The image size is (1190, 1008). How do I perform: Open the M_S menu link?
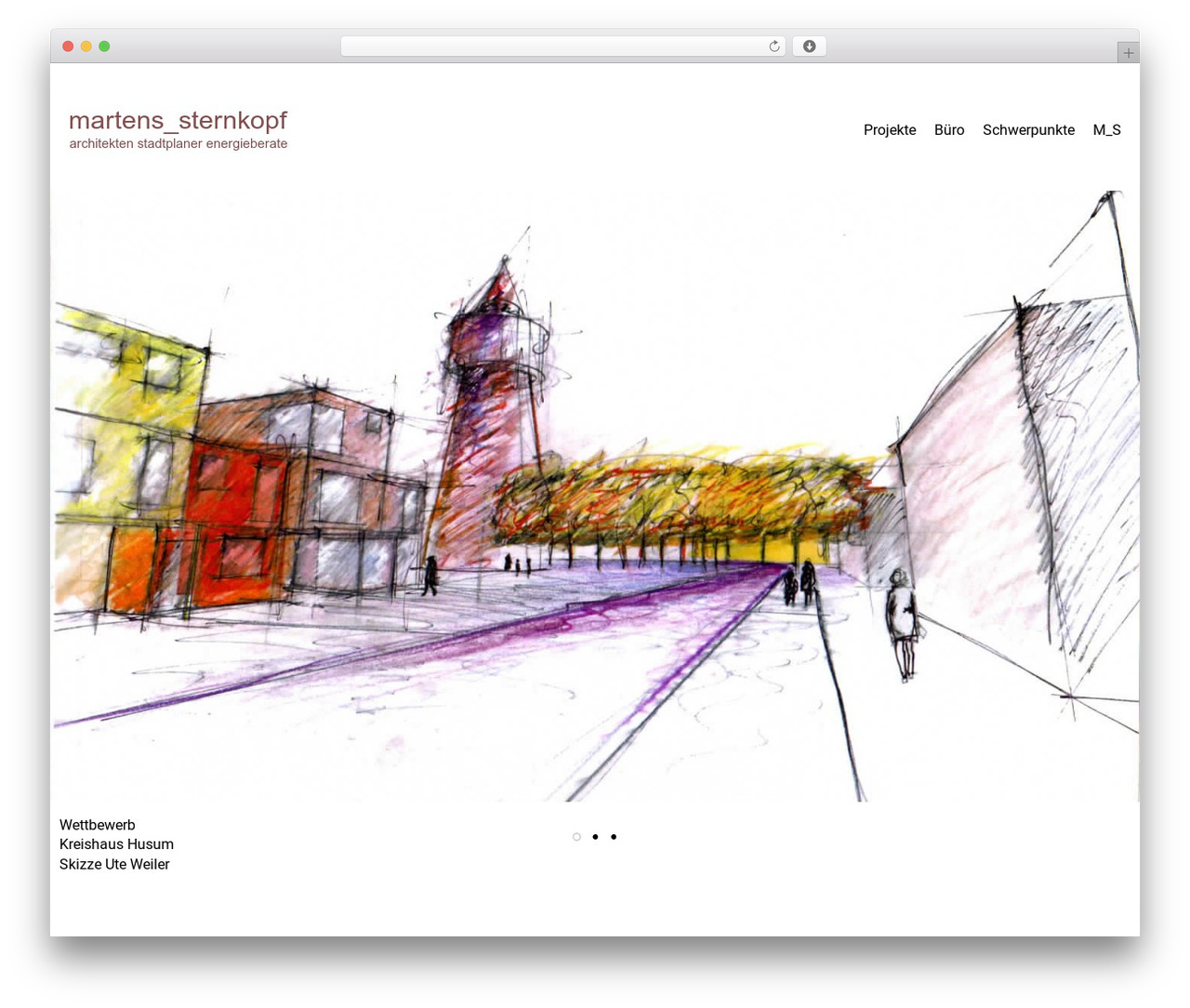[x=1106, y=130]
